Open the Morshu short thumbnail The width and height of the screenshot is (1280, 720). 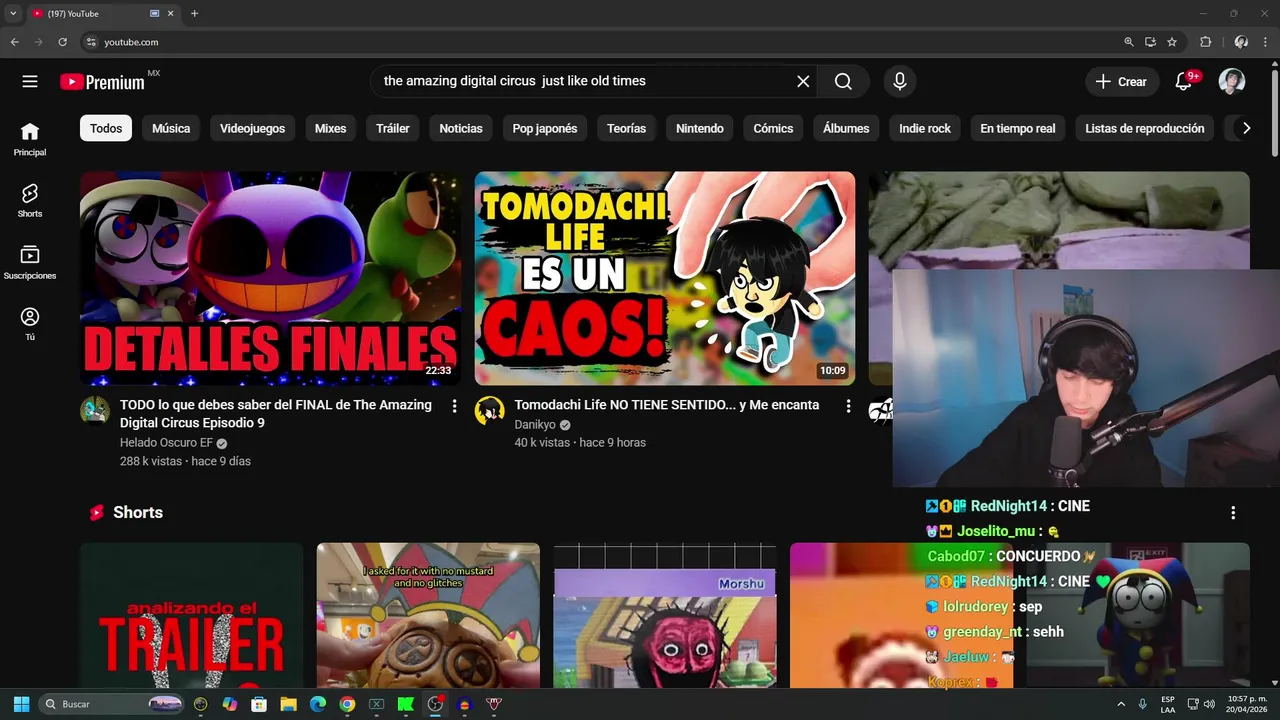665,615
